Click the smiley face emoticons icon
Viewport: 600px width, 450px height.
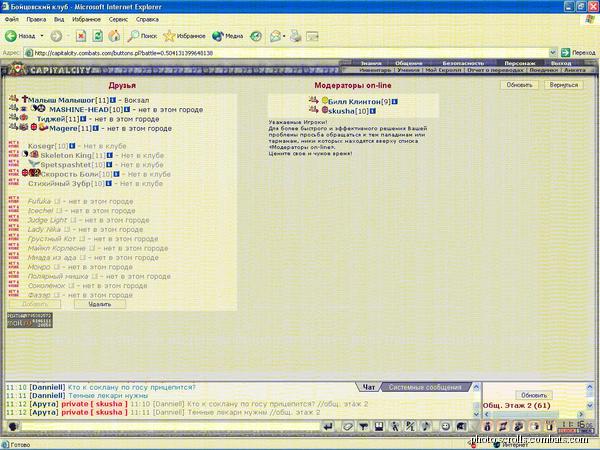click(x=445, y=426)
